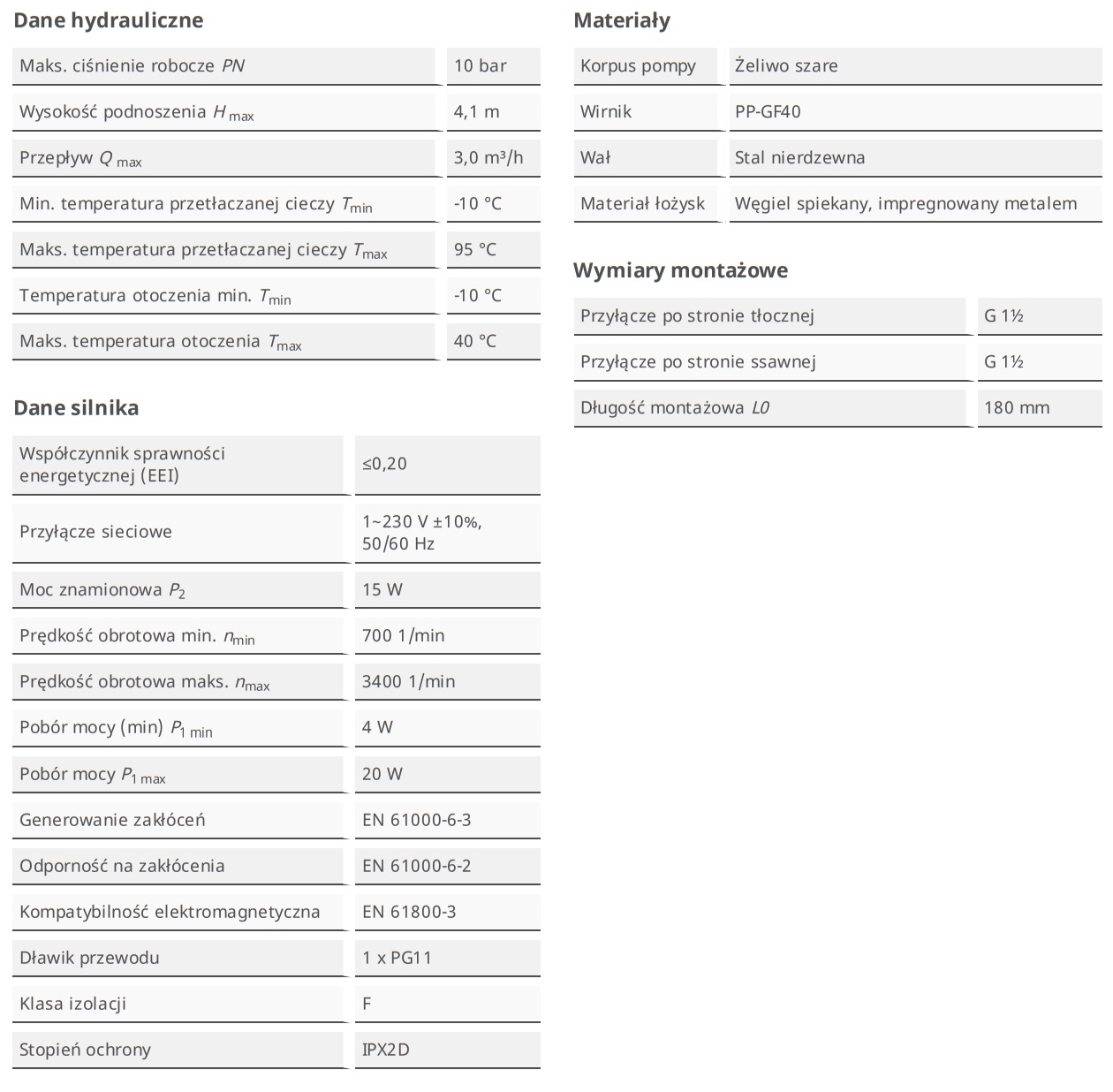Select the "IPX2D" protection rating value

coord(386,1049)
